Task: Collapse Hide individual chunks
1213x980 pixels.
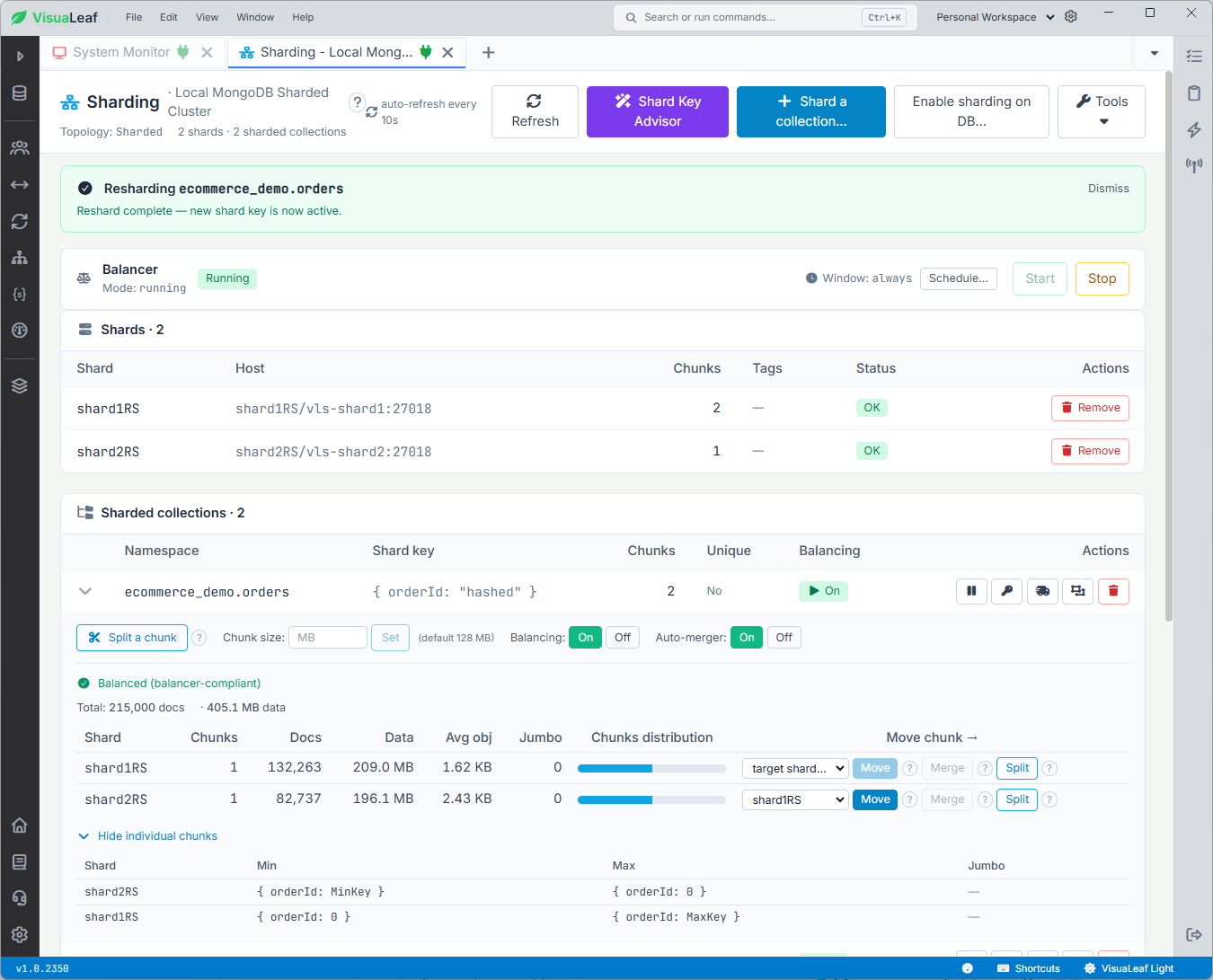Action: [x=148, y=836]
